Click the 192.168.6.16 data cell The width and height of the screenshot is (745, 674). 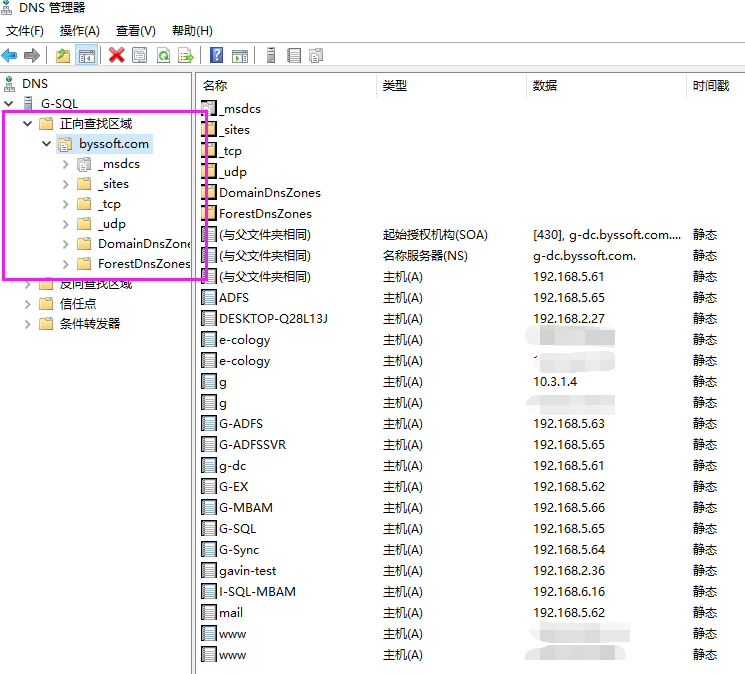point(569,592)
